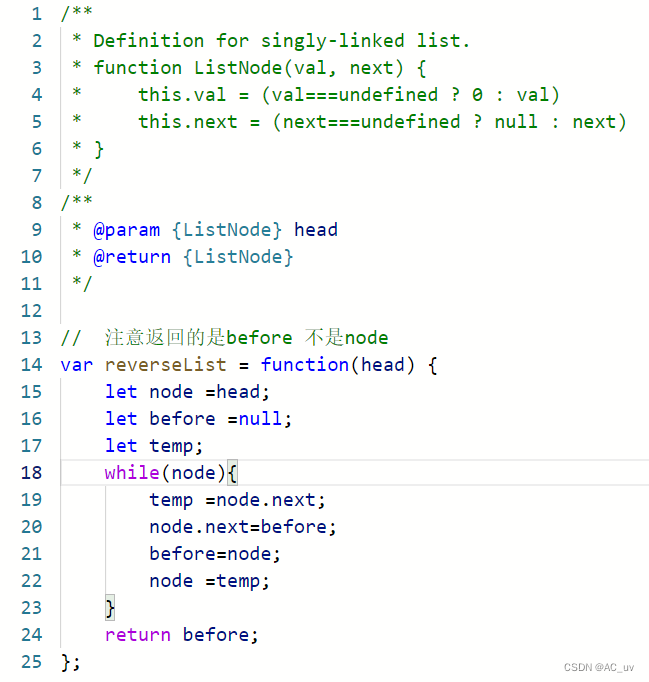Click 'node =temp;' statement
649x682 pixels.
tap(209, 582)
